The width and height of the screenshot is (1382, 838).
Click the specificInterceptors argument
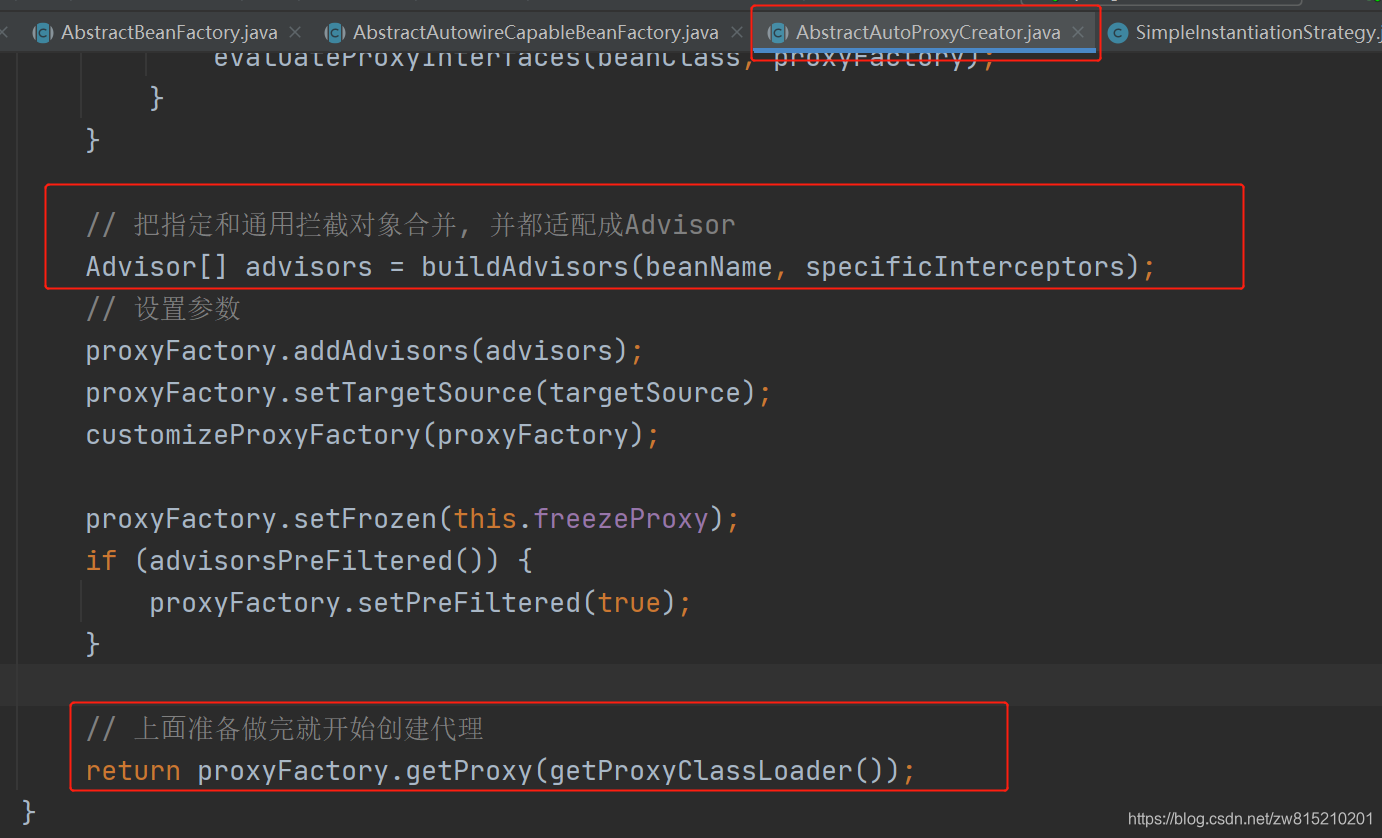tap(963, 267)
